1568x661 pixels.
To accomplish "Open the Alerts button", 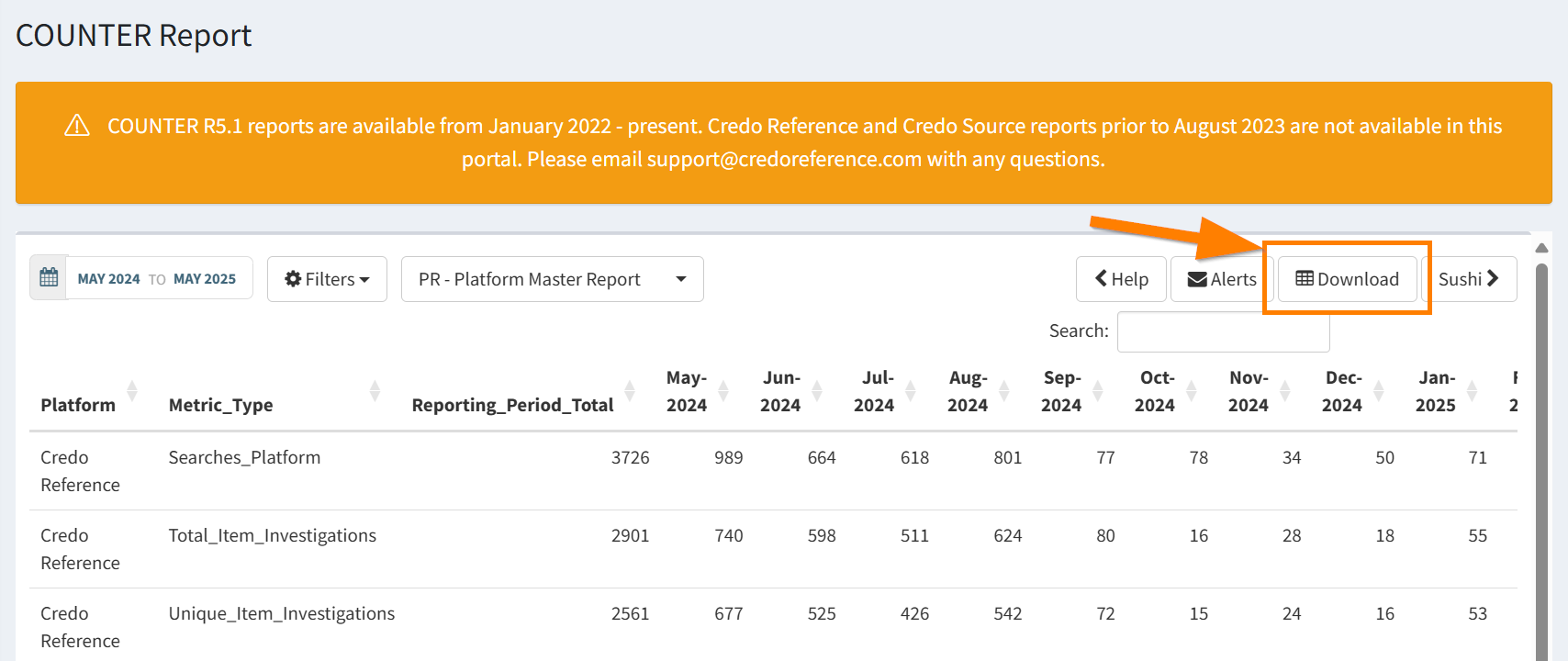I will (x=1222, y=279).
